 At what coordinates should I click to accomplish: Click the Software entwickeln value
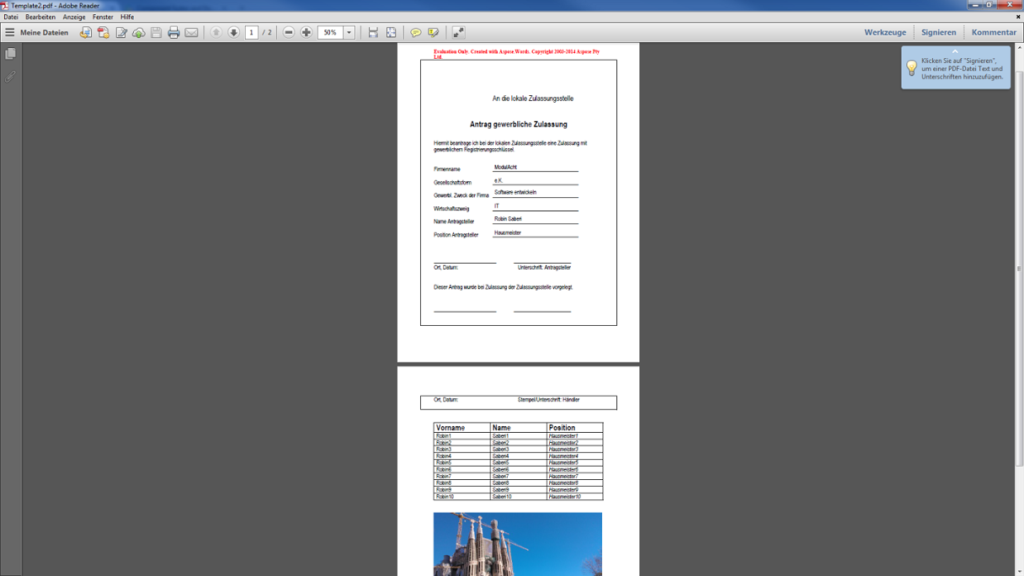515,193
